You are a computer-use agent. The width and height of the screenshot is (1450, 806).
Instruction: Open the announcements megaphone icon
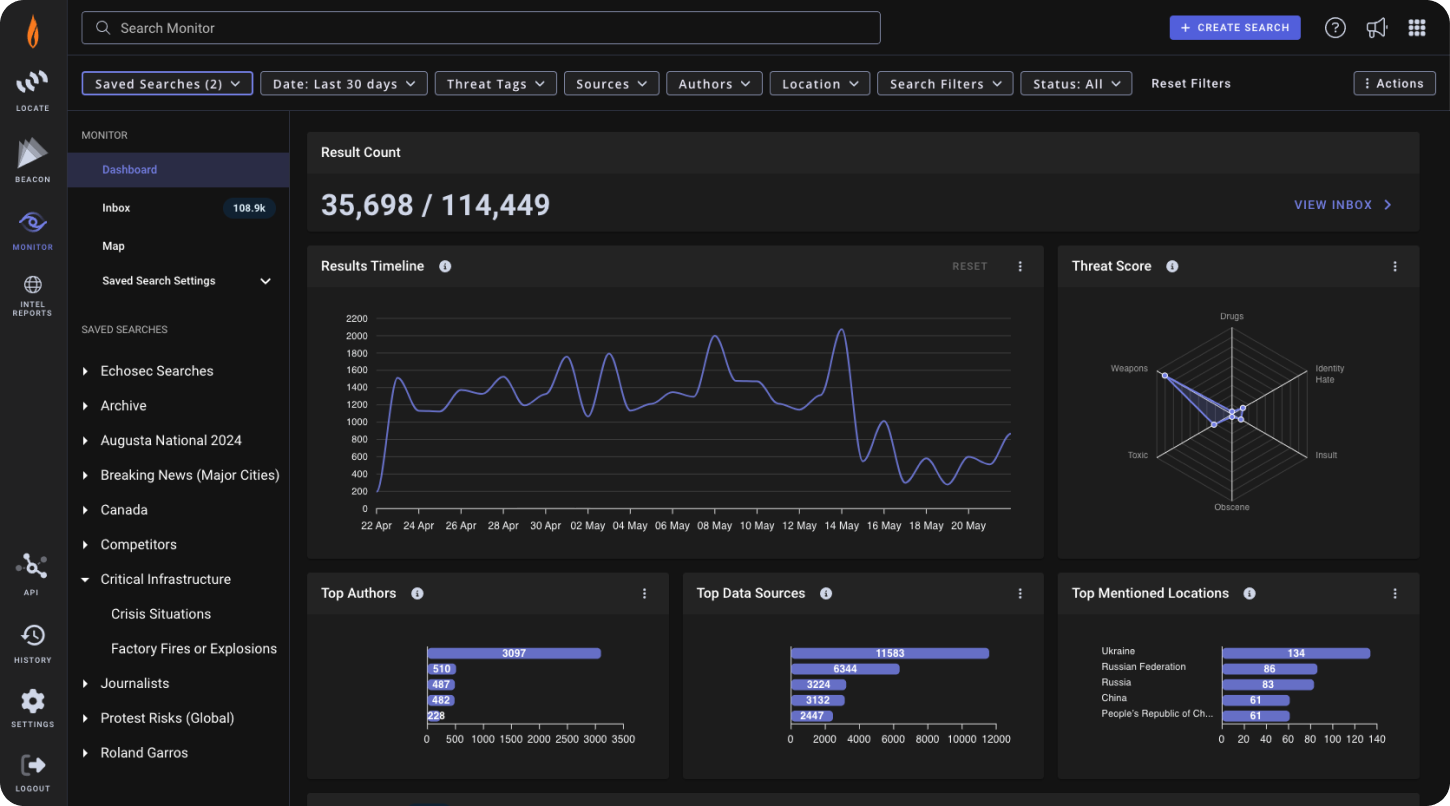pos(1376,27)
